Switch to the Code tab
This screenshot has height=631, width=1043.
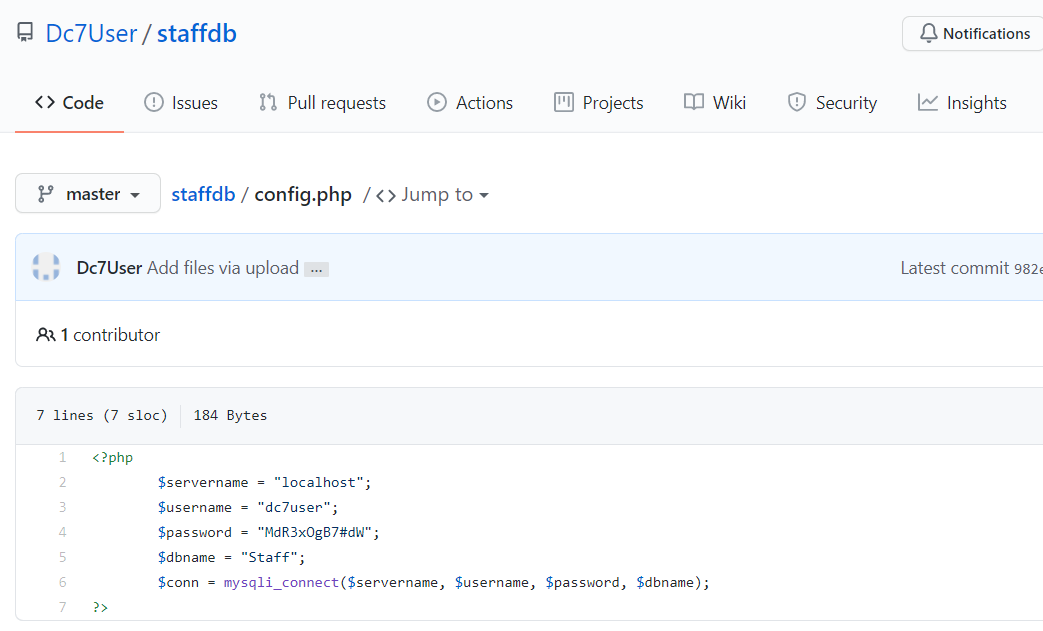pyautogui.click(x=69, y=103)
